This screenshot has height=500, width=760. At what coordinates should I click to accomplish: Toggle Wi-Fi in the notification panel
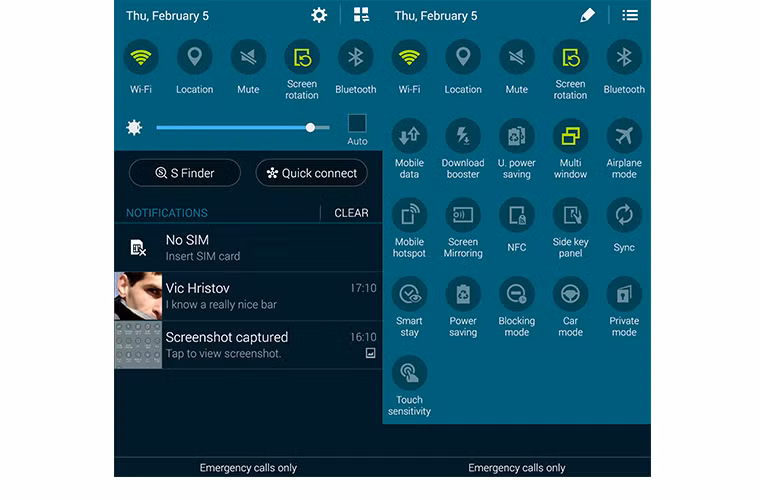coord(141,57)
